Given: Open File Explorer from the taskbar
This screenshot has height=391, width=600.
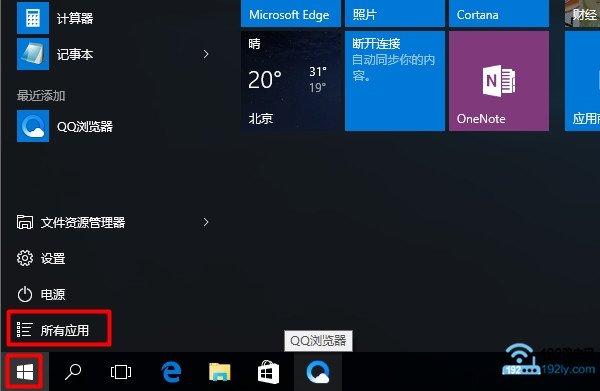Looking at the screenshot, I should (x=220, y=372).
